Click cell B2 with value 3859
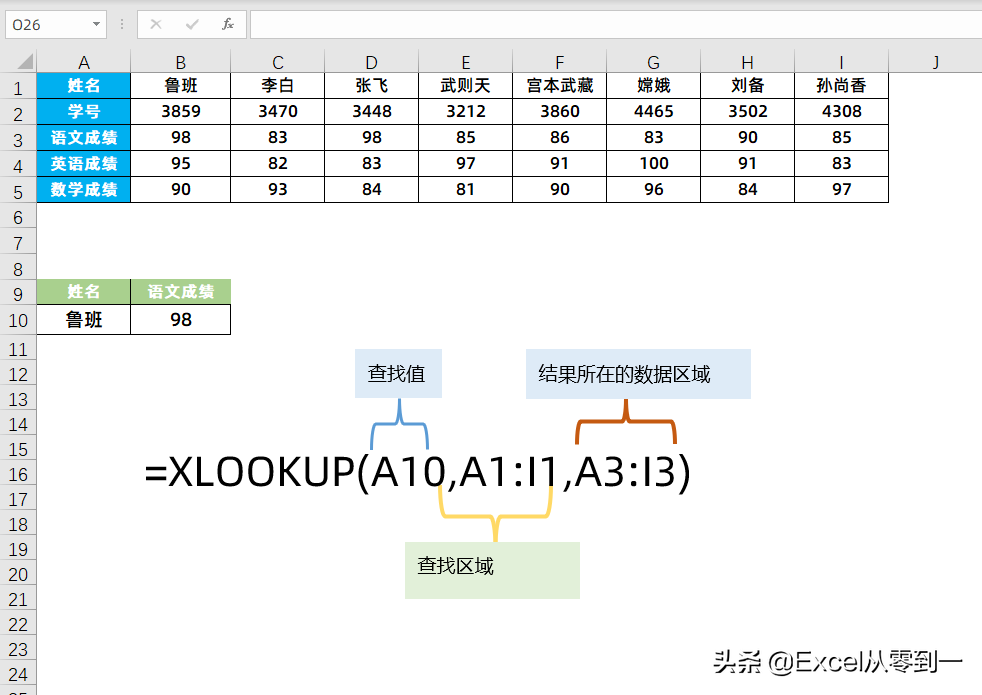This screenshot has height=695, width=982. tap(180, 111)
